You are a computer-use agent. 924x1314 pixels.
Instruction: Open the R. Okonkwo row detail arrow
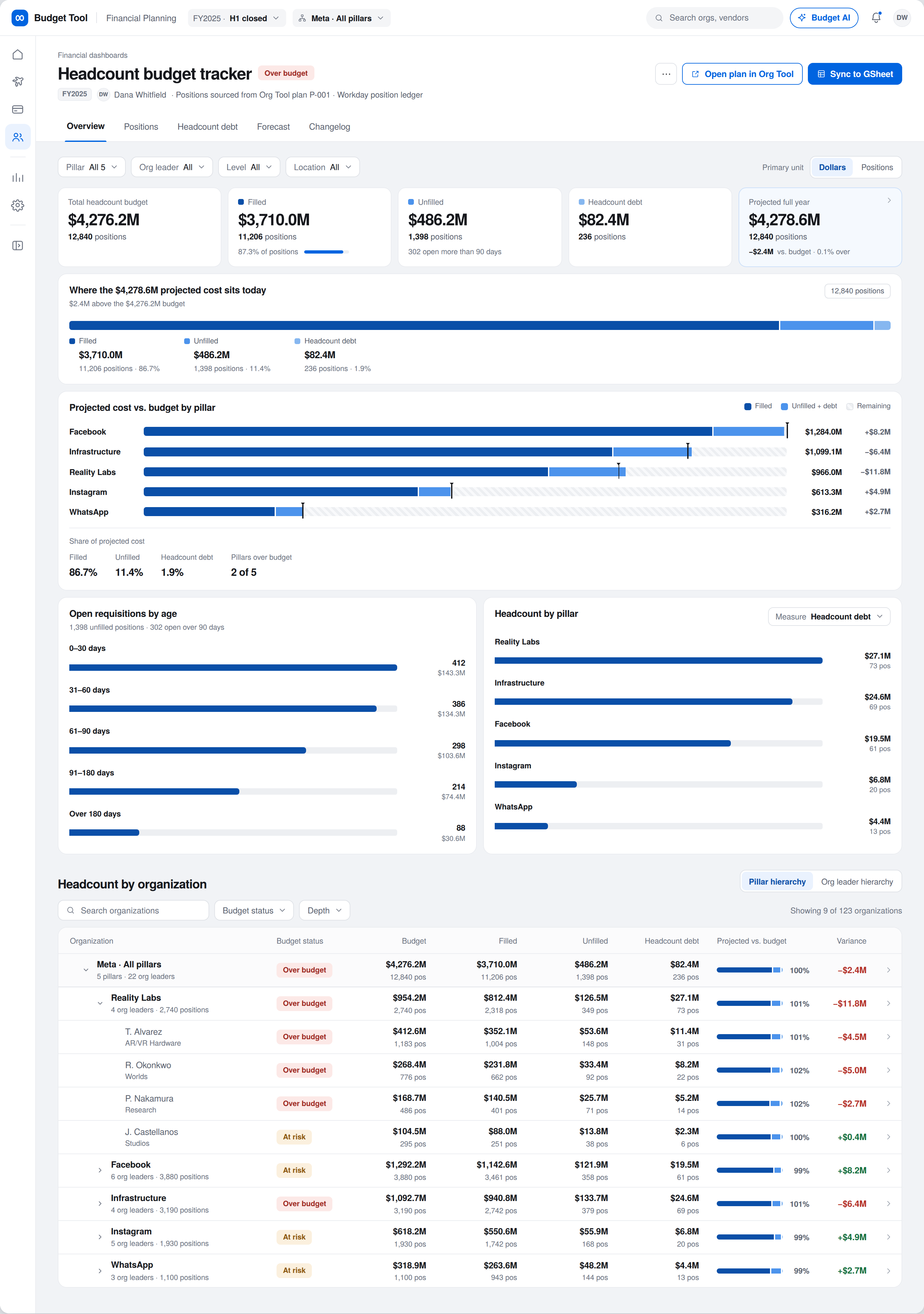click(x=888, y=1070)
